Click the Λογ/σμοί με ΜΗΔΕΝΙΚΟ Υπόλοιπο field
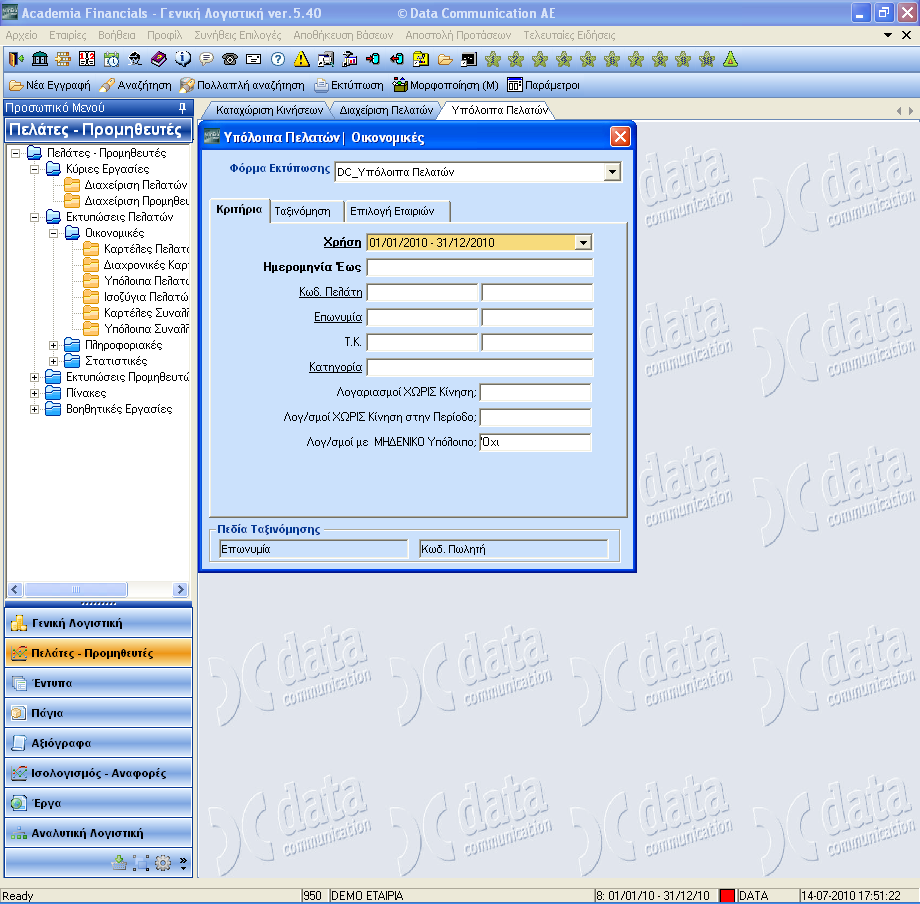Viewport: 920px width, 904px height. [x=535, y=442]
